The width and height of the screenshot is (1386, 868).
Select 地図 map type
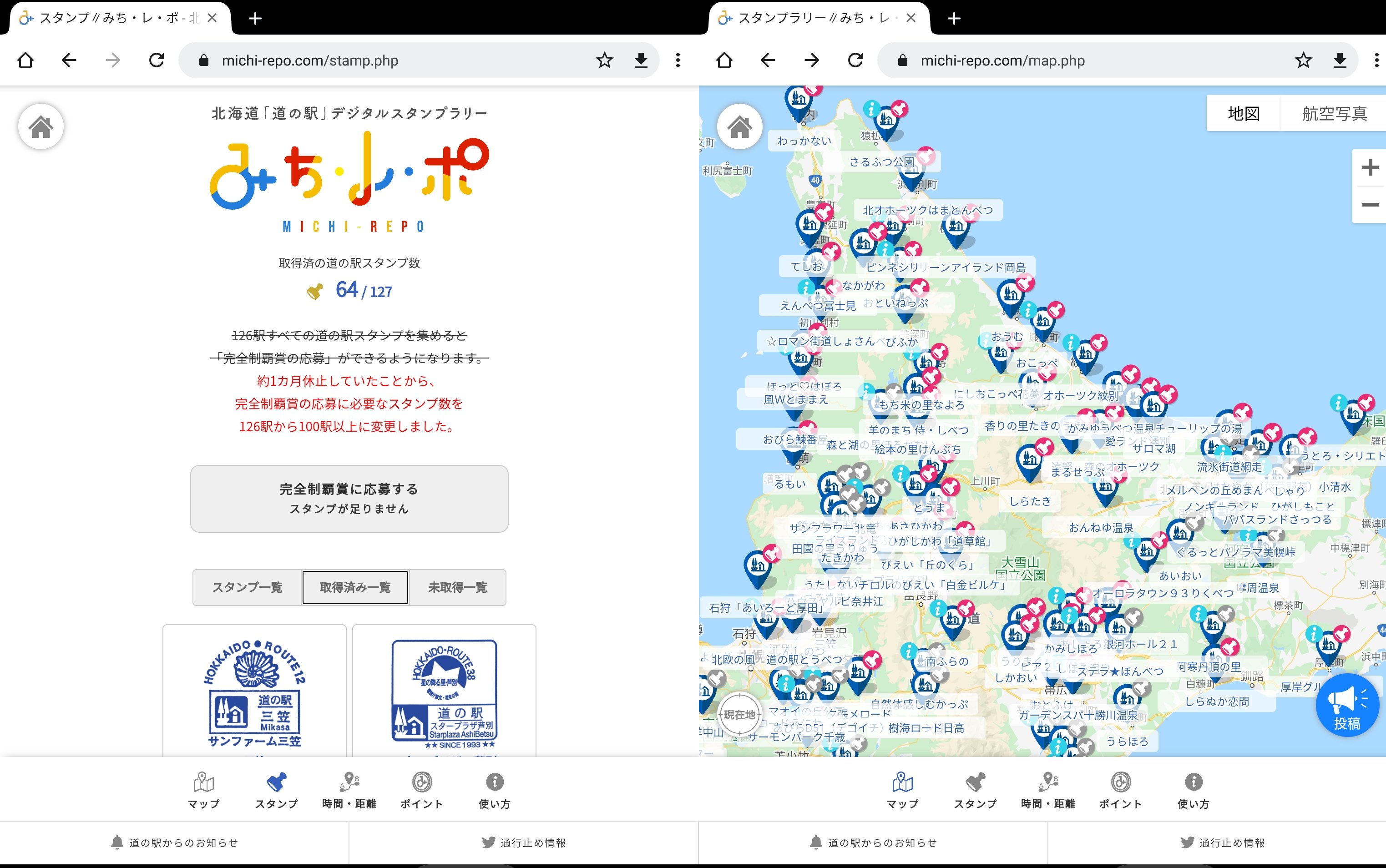tap(1244, 114)
